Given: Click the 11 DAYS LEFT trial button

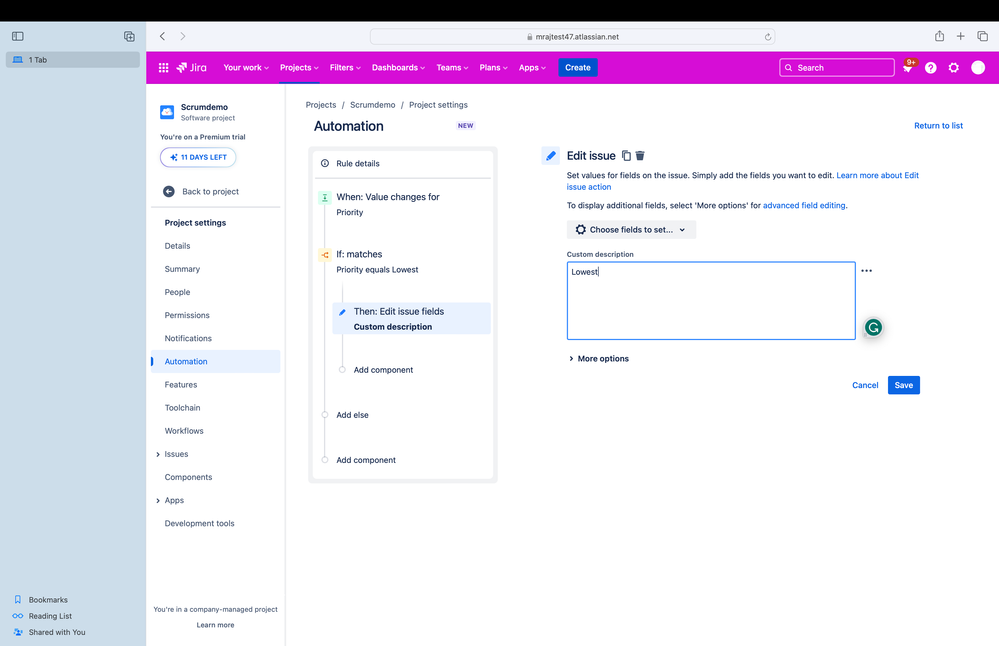Looking at the screenshot, I should (x=198, y=157).
